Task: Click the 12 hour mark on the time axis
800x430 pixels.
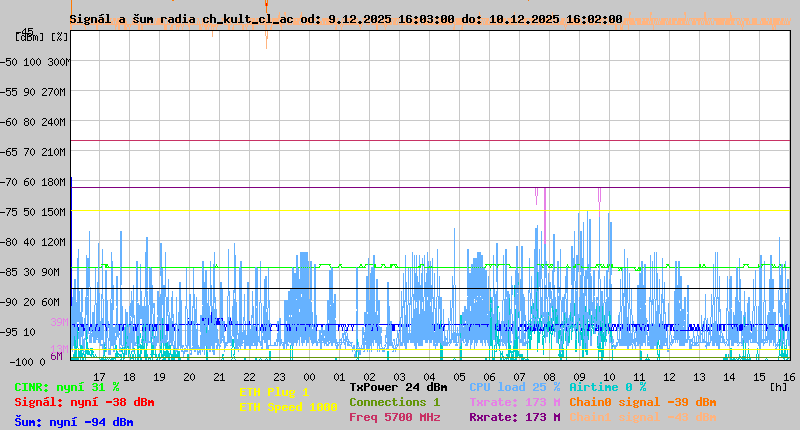Action: coord(669,376)
